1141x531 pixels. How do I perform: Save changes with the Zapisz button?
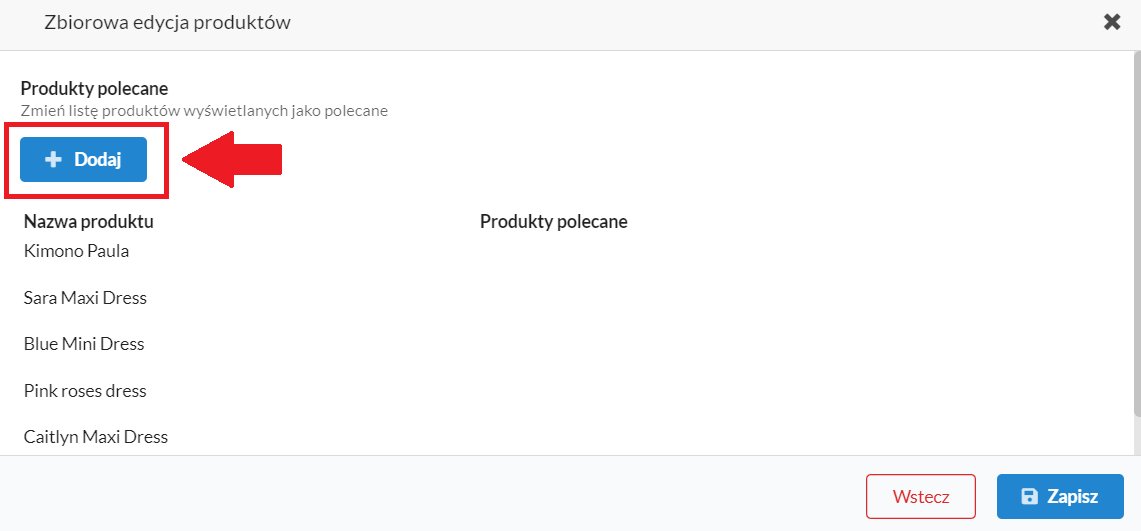1060,497
